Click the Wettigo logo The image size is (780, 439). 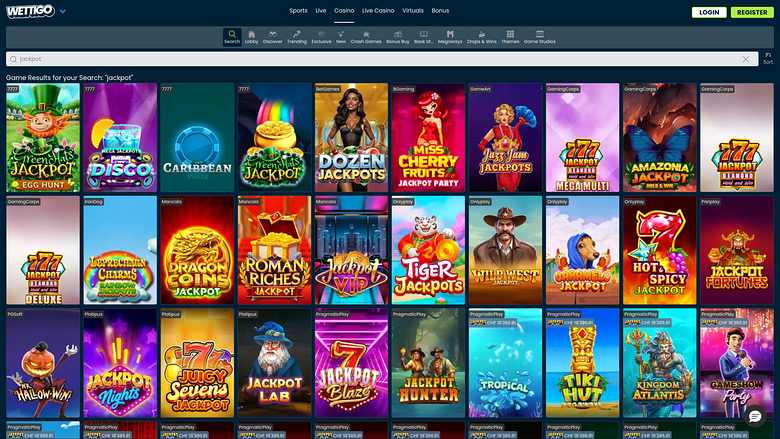tap(30, 11)
